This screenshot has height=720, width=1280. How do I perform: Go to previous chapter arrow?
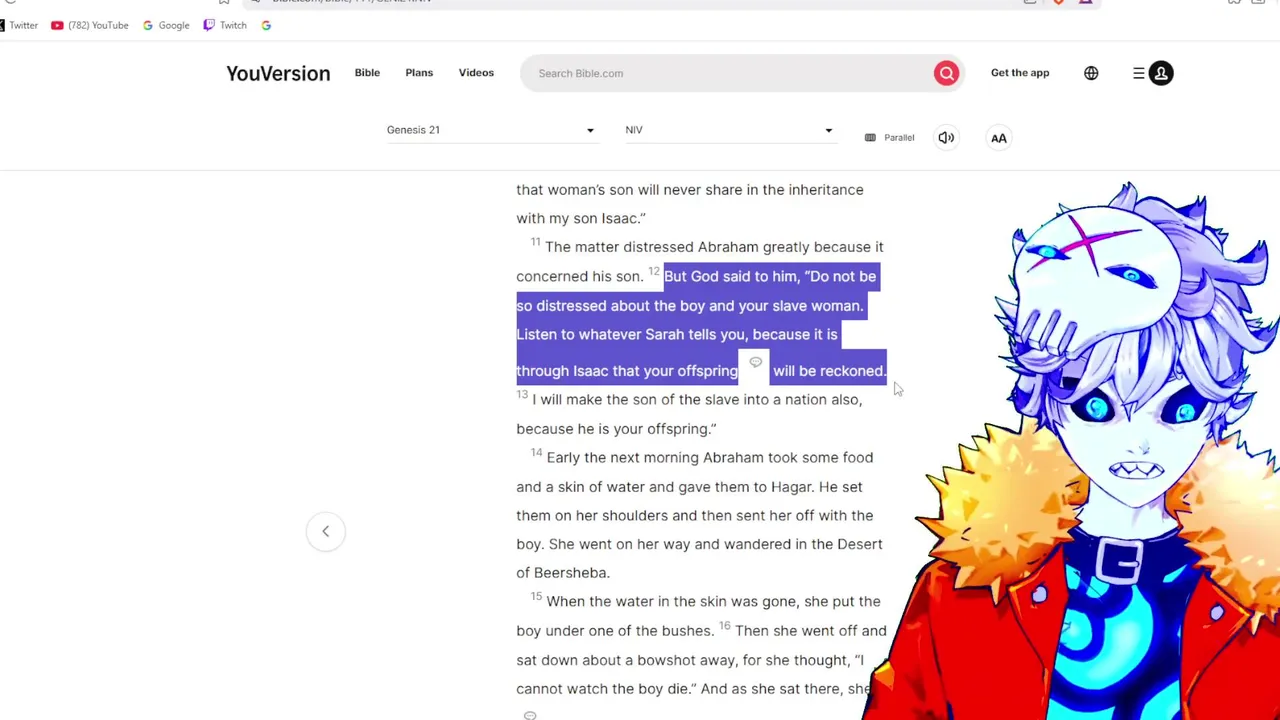pyautogui.click(x=325, y=531)
